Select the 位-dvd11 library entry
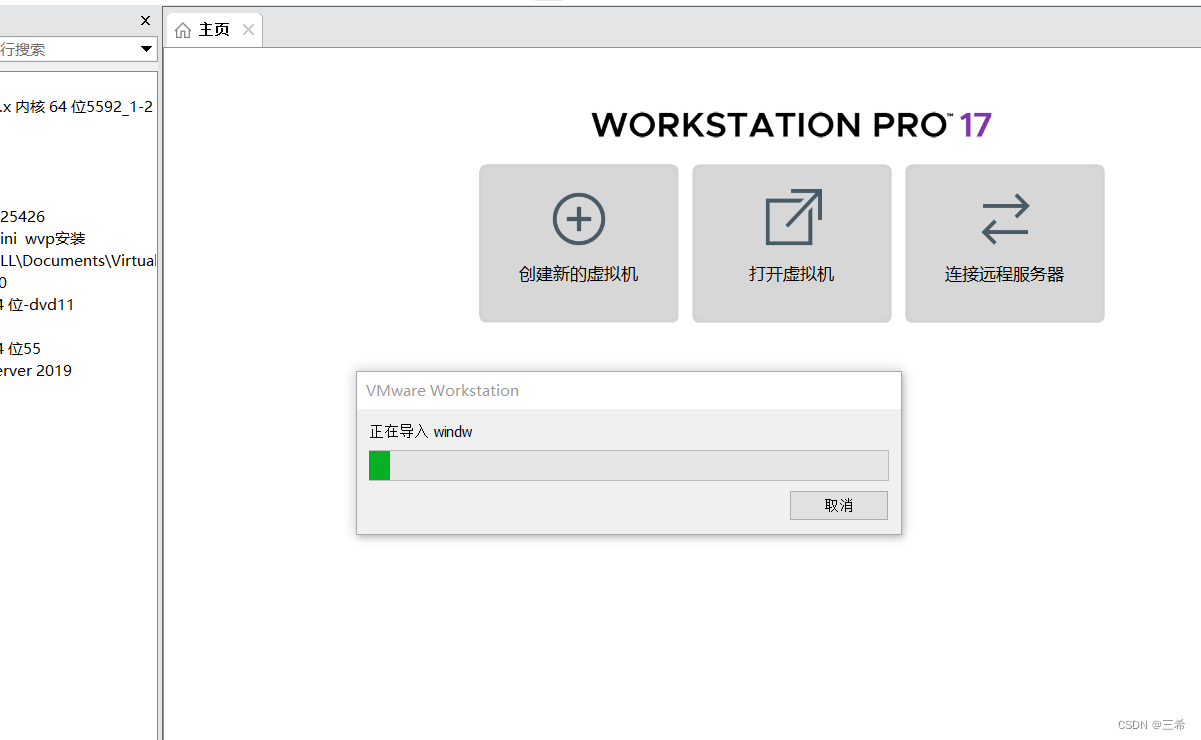 coord(37,305)
